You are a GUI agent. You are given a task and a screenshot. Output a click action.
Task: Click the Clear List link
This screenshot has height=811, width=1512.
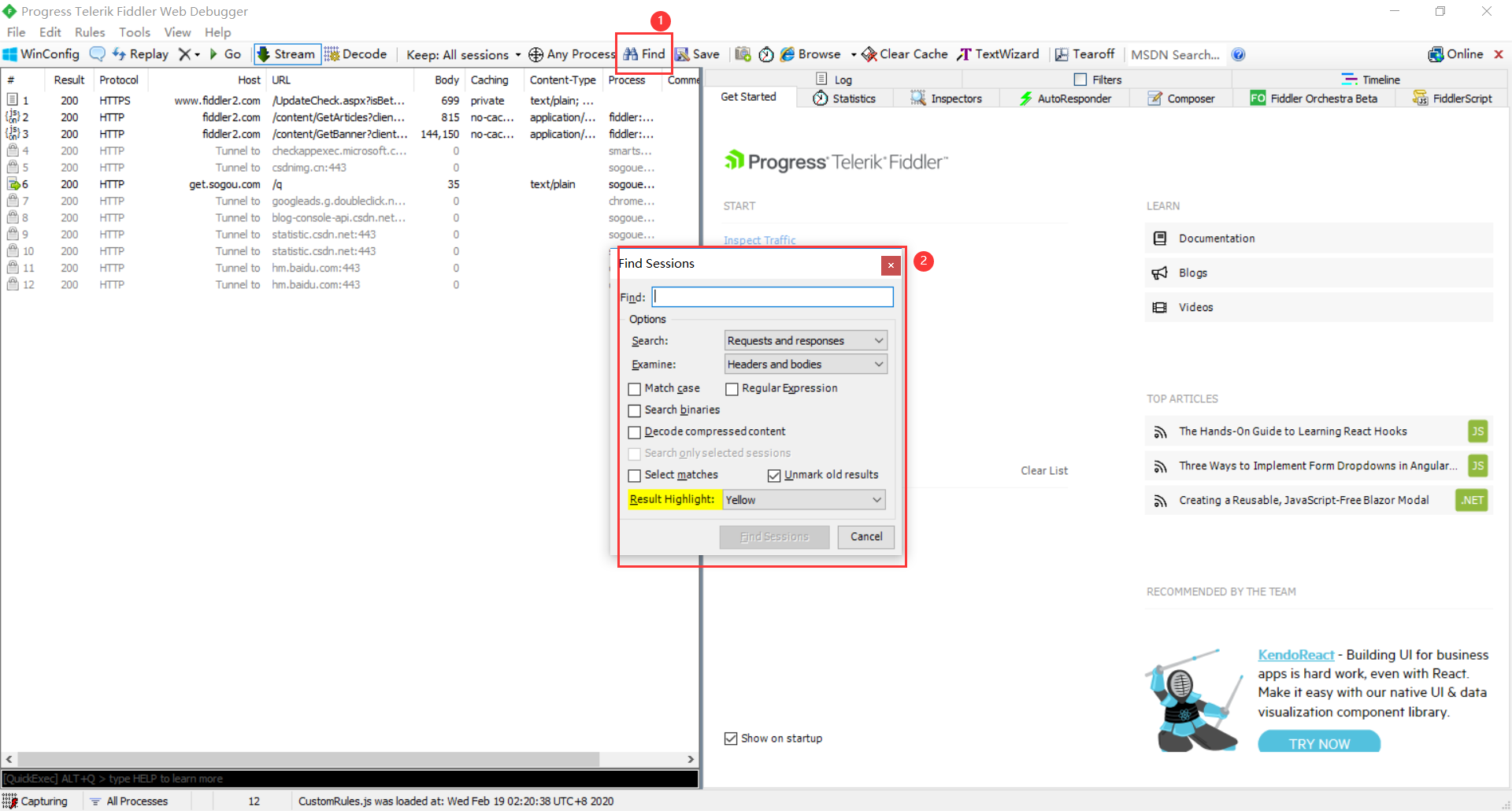tap(1044, 471)
